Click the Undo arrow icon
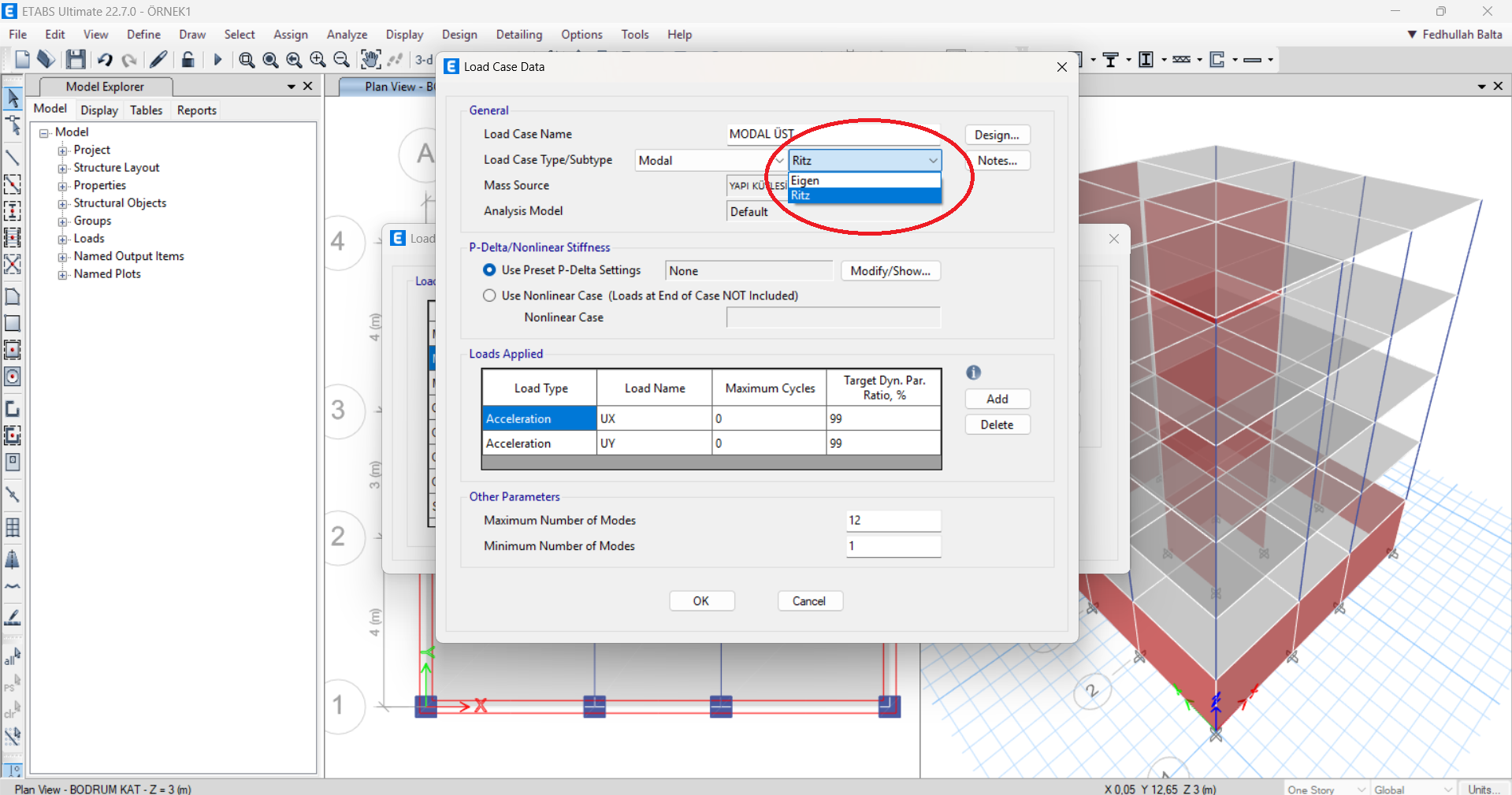This screenshot has width=1512, height=795. (105, 60)
